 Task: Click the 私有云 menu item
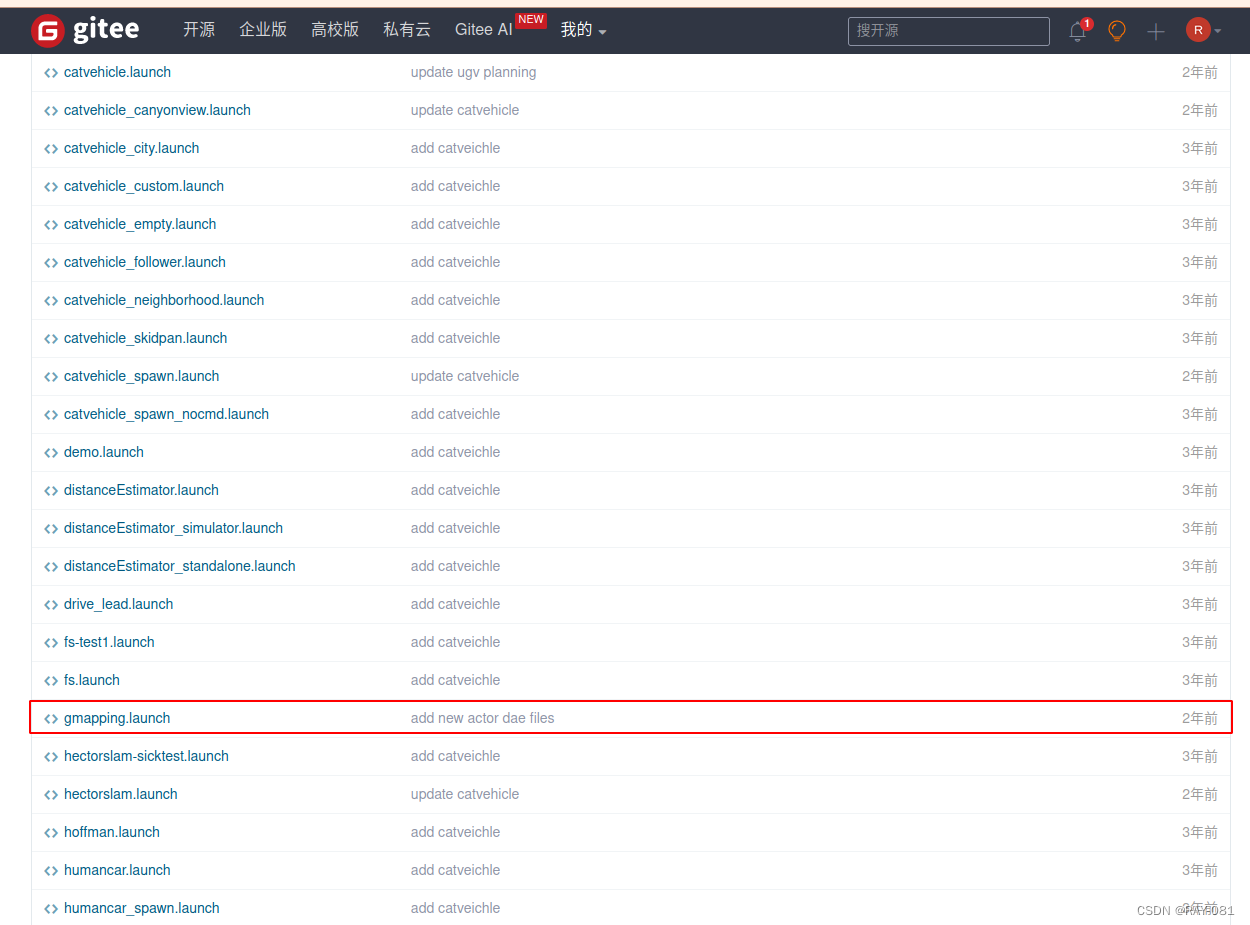(x=406, y=30)
